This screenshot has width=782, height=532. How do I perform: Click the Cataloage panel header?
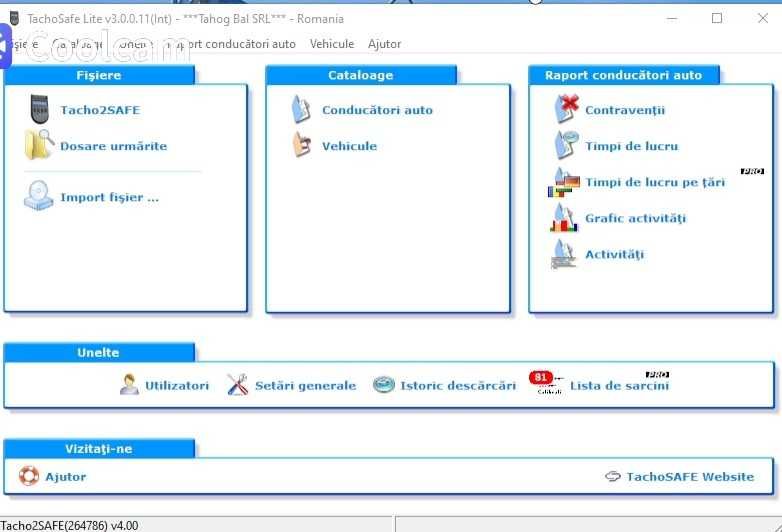[x=361, y=75]
